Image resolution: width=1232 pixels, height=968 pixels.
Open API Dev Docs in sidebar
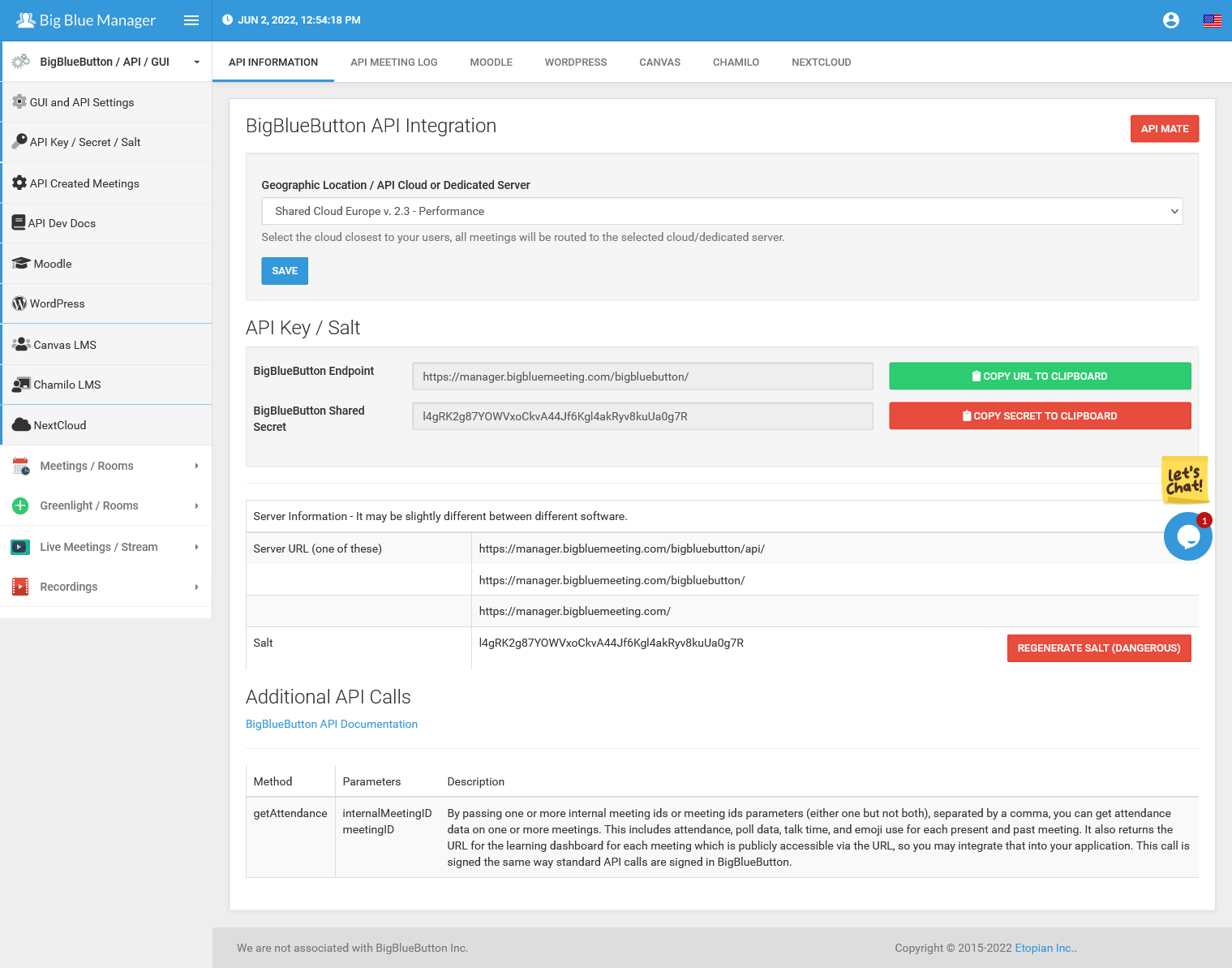pyautogui.click(x=106, y=223)
